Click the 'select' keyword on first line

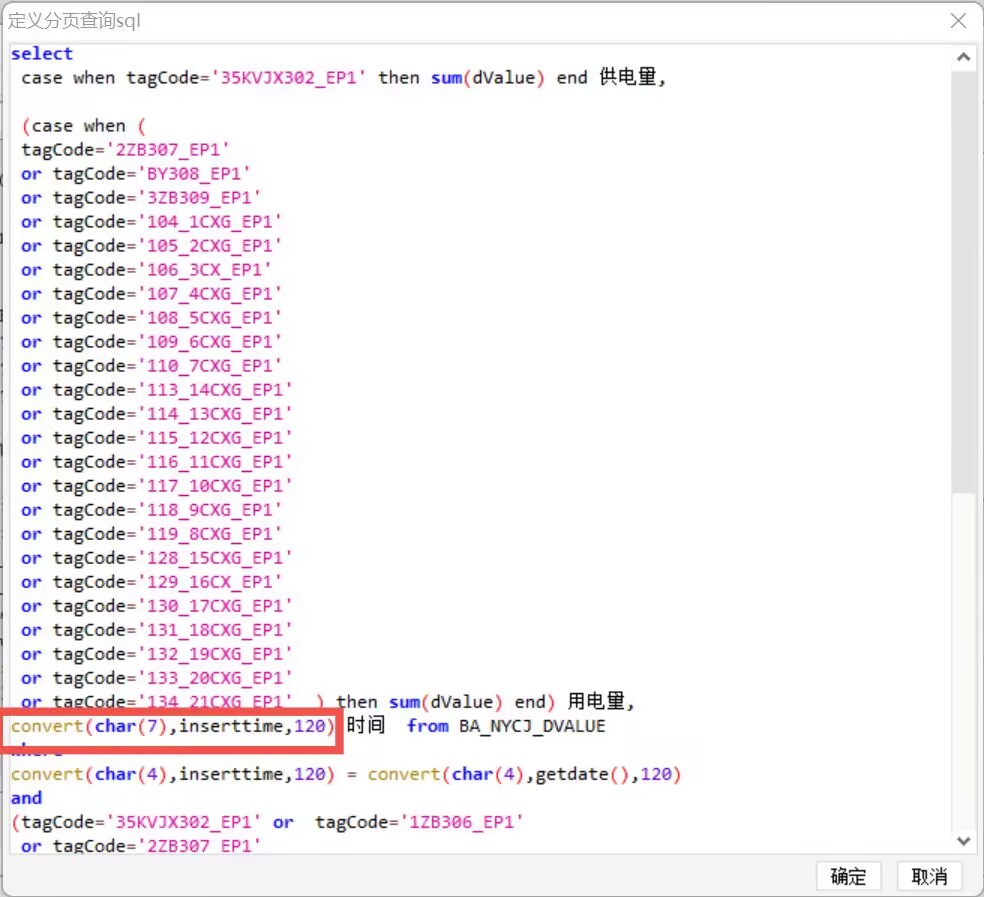click(x=42, y=54)
